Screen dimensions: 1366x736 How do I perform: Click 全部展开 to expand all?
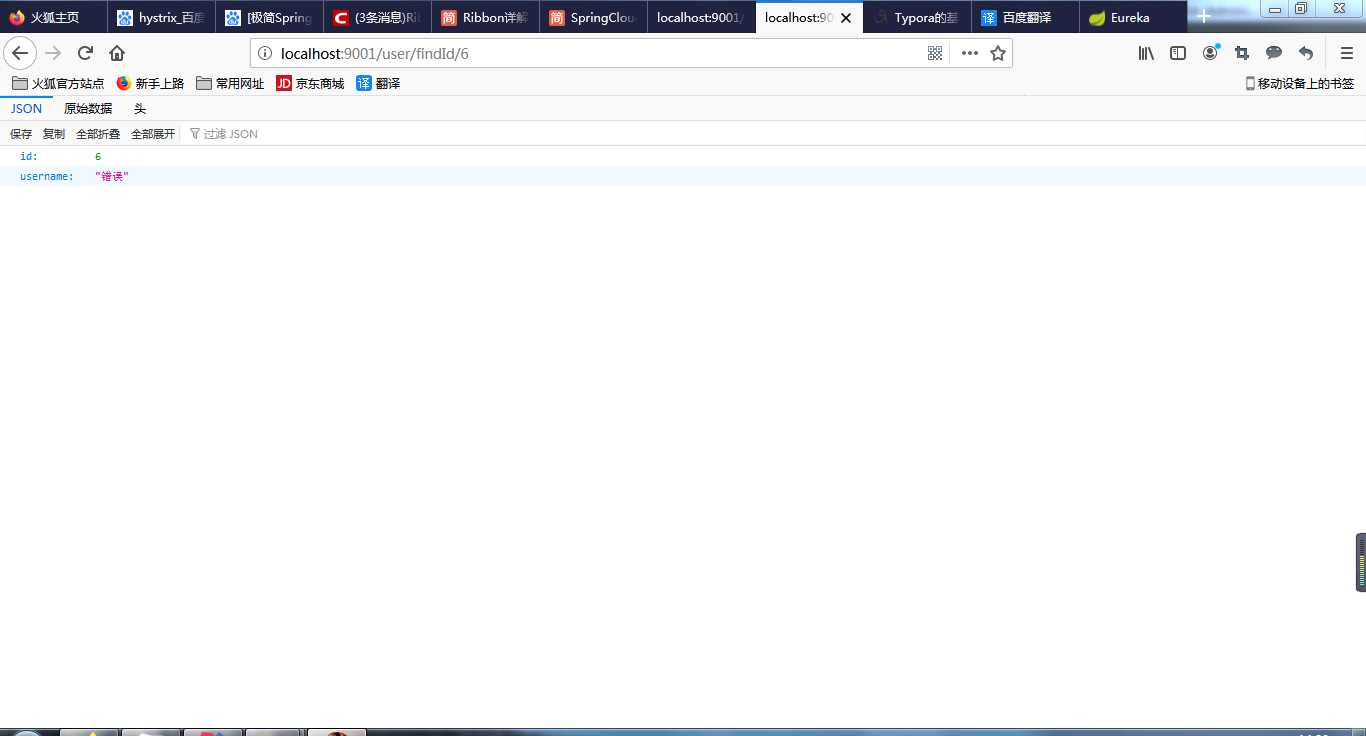[x=153, y=134]
